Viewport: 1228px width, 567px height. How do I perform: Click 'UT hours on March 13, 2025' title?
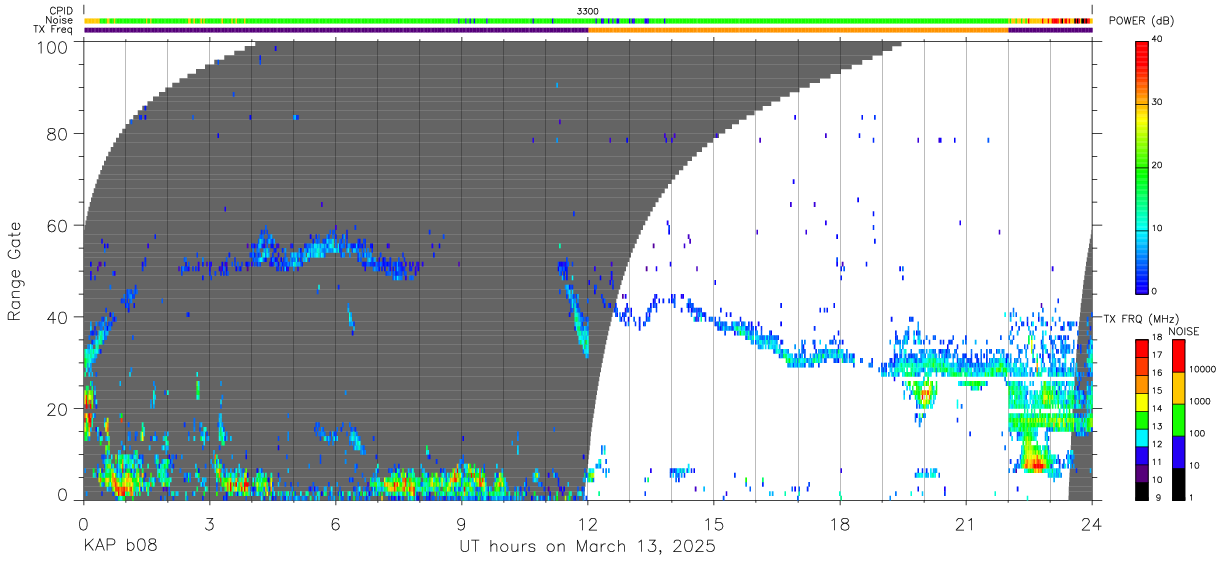[x=587, y=547]
